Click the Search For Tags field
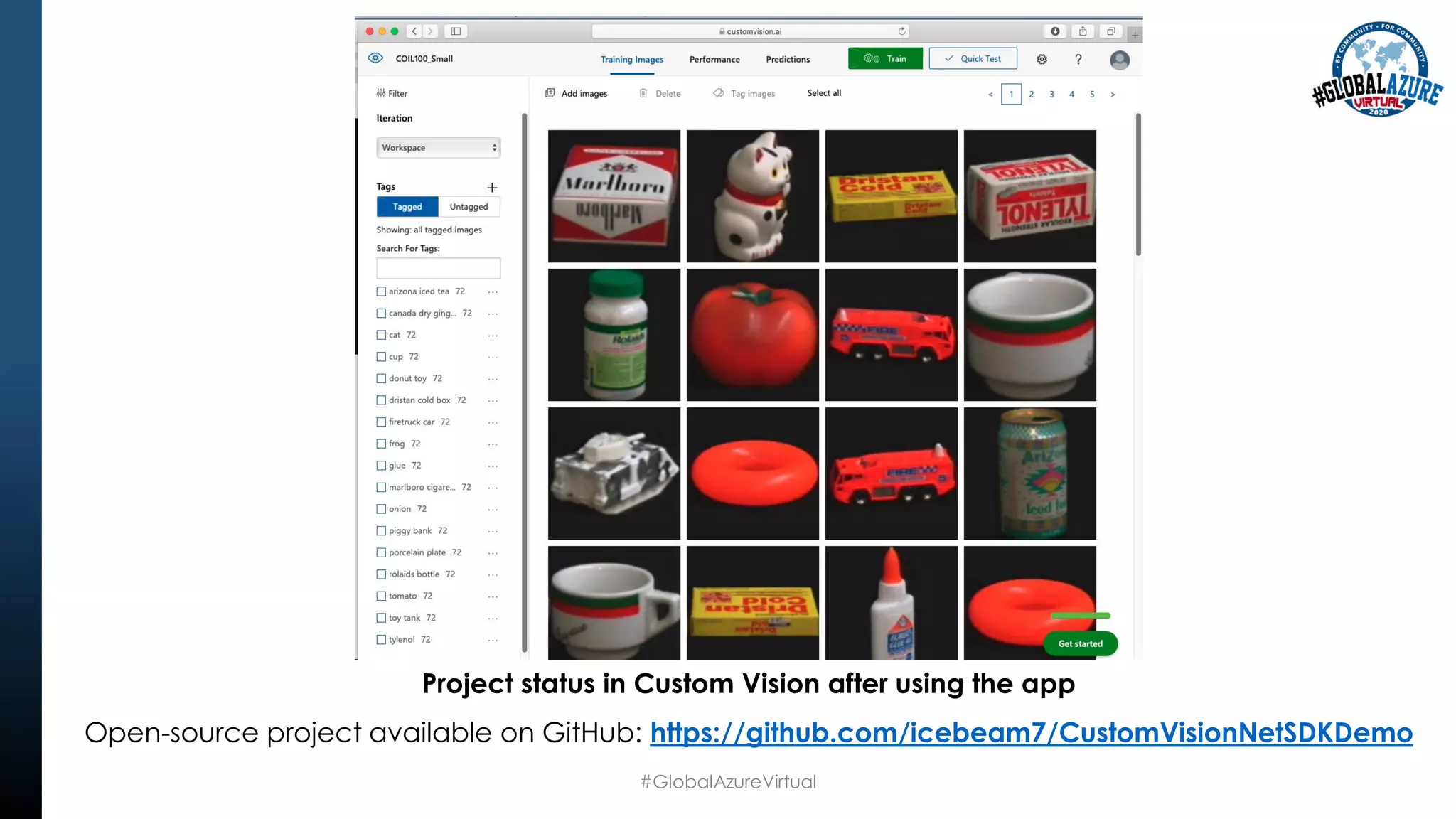 [x=439, y=268]
